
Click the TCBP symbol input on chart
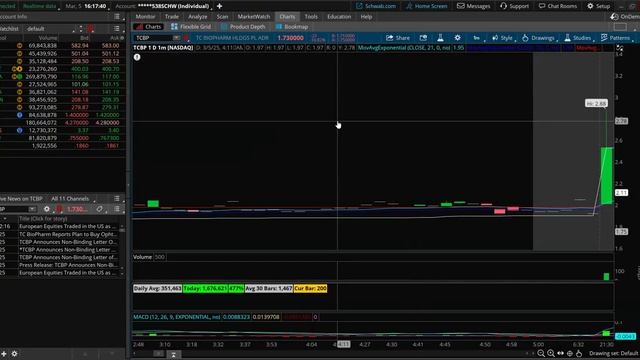(x=153, y=38)
